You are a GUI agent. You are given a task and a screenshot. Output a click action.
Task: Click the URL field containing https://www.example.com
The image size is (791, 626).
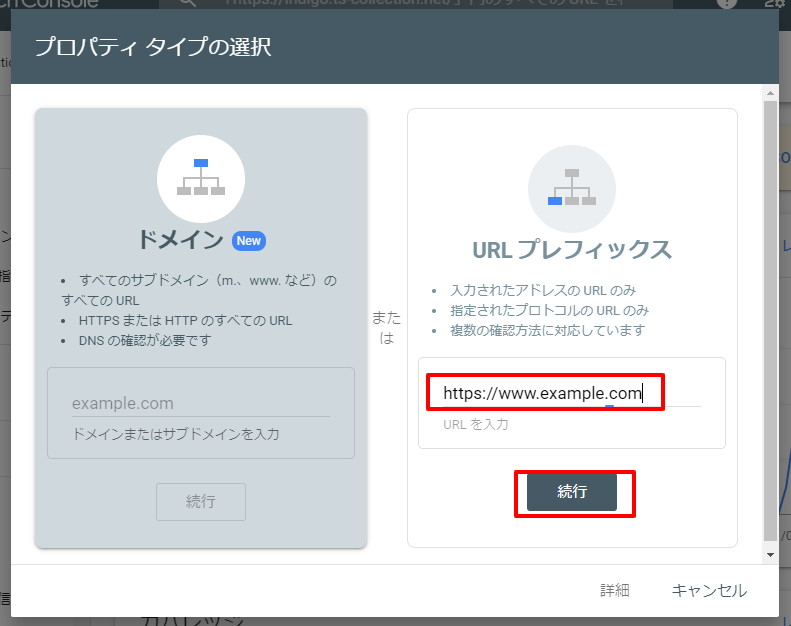click(545, 394)
